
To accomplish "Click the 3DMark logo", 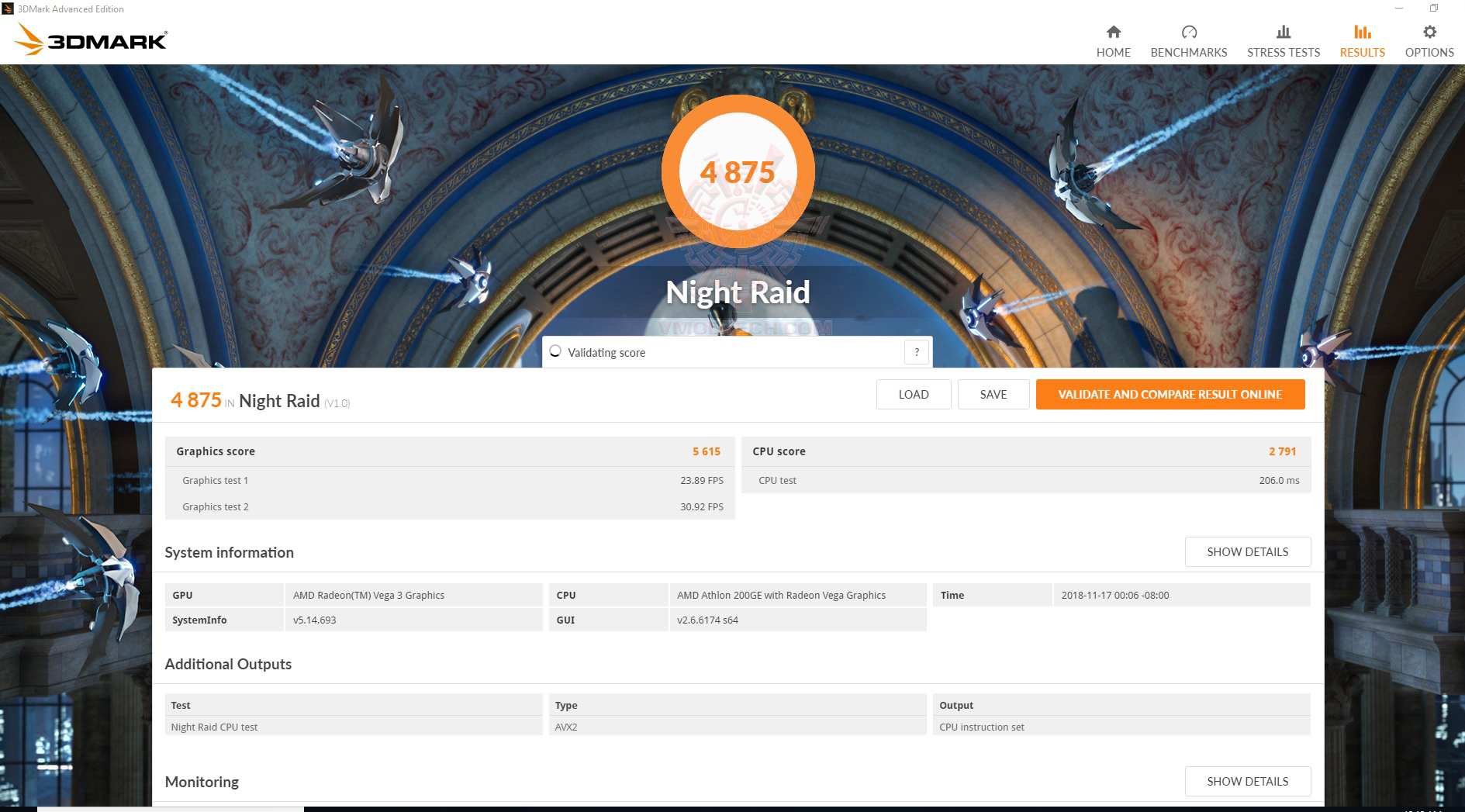I will pyautogui.click(x=91, y=39).
